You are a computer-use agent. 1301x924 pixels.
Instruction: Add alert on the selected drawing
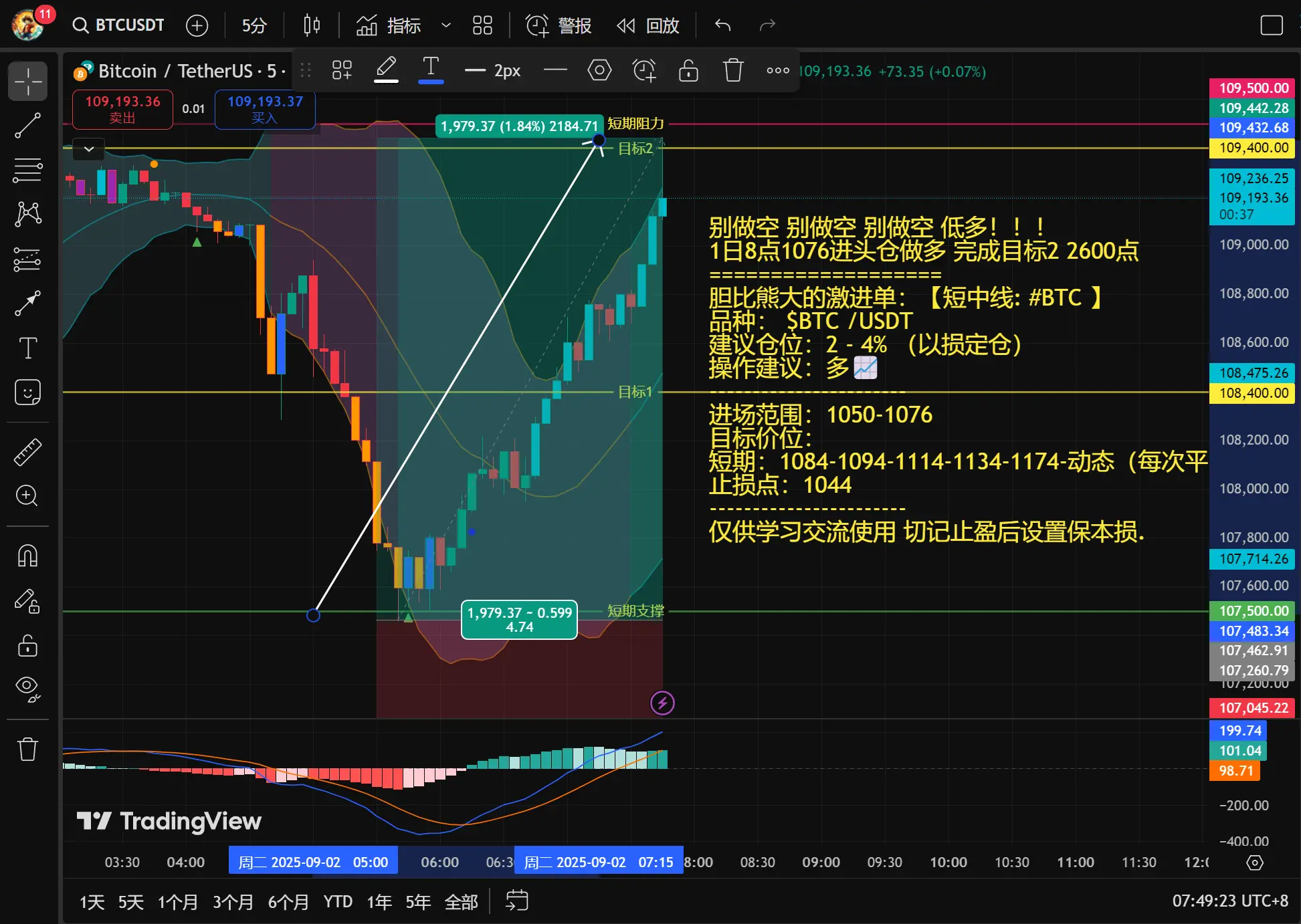coord(644,70)
